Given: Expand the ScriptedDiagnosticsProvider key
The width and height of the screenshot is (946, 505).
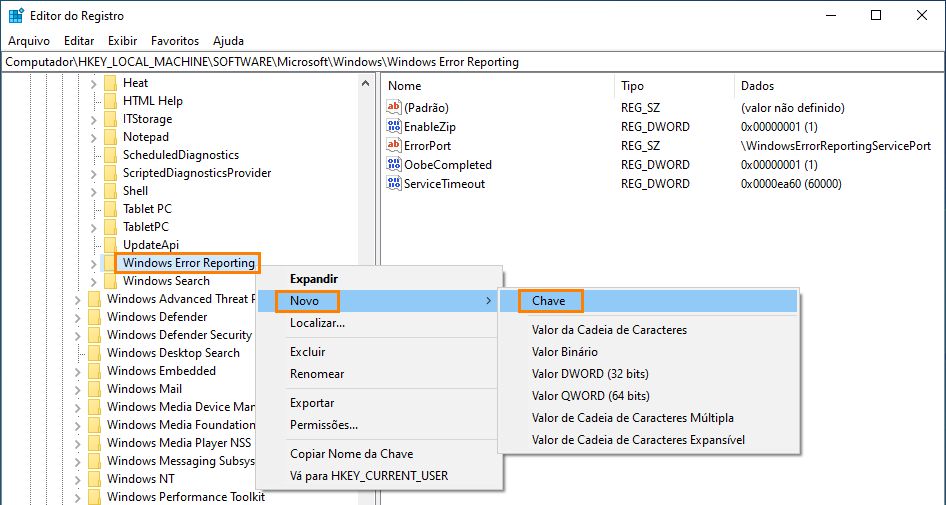Looking at the screenshot, I should pos(94,174).
